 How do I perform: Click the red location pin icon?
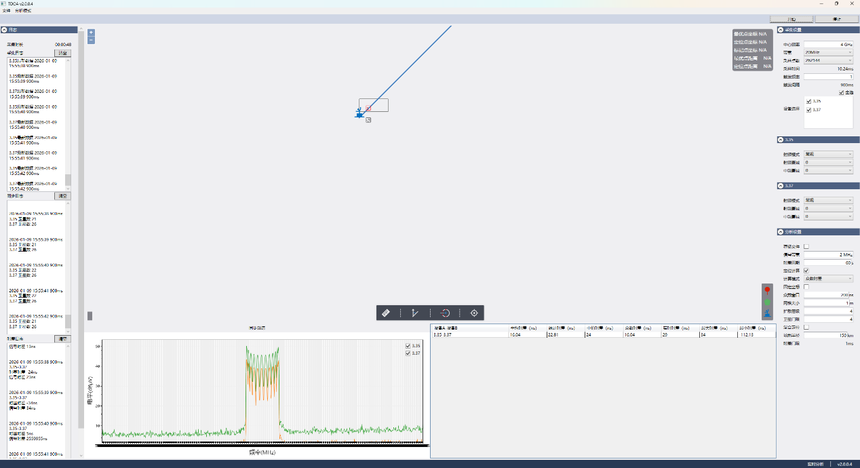(x=767, y=291)
